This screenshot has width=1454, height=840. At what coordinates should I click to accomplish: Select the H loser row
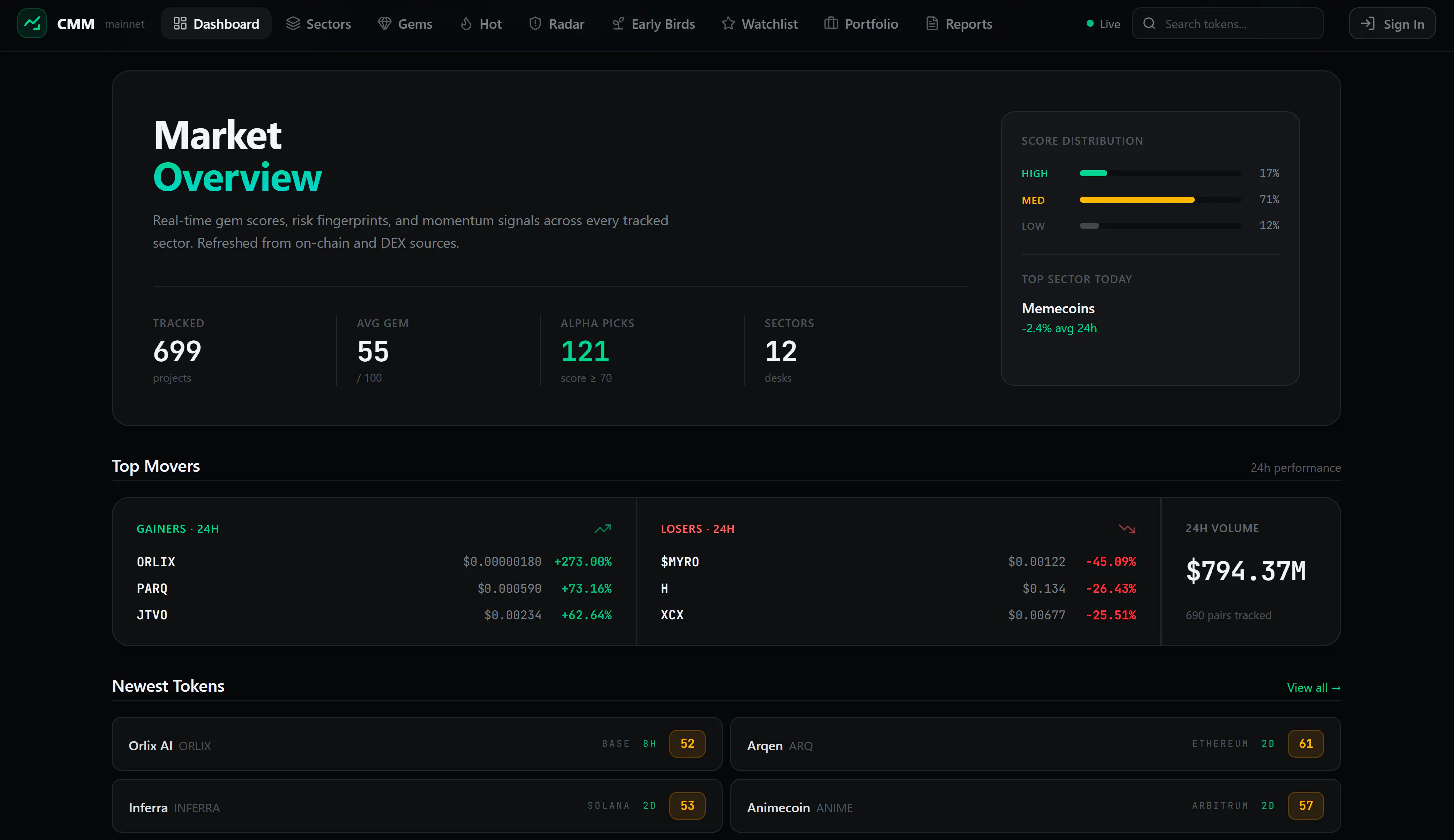pos(898,588)
